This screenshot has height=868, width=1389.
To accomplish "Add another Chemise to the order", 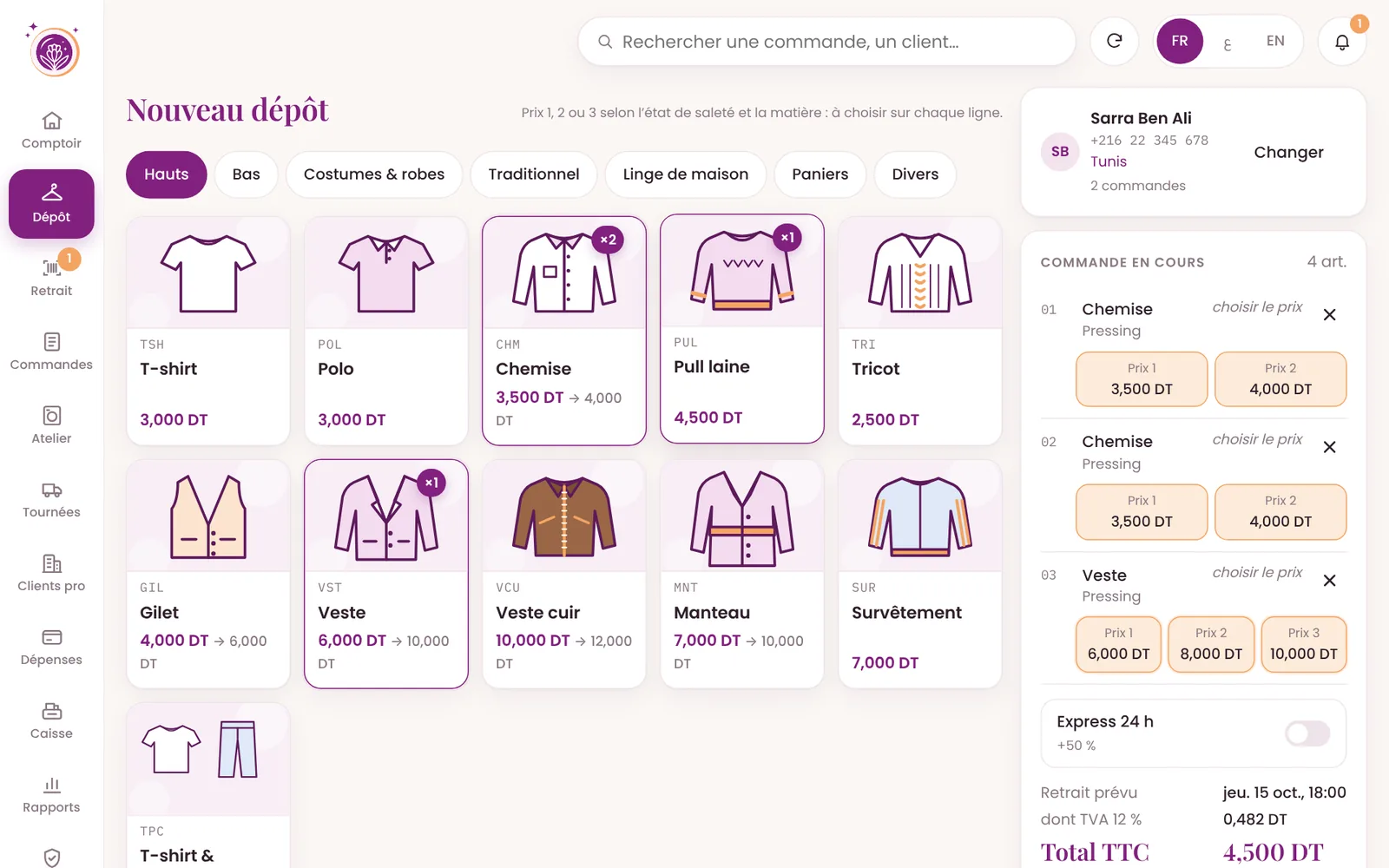I will pyautogui.click(x=564, y=331).
